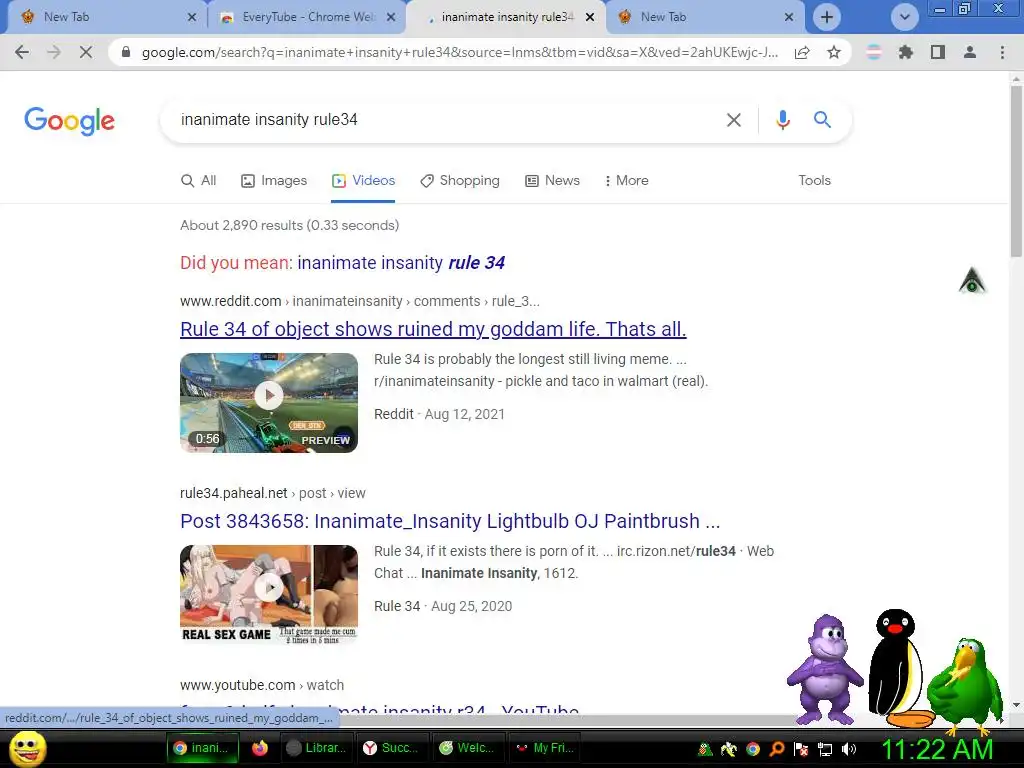Close the first New Tab
The image size is (1024, 768).
click(x=192, y=18)
